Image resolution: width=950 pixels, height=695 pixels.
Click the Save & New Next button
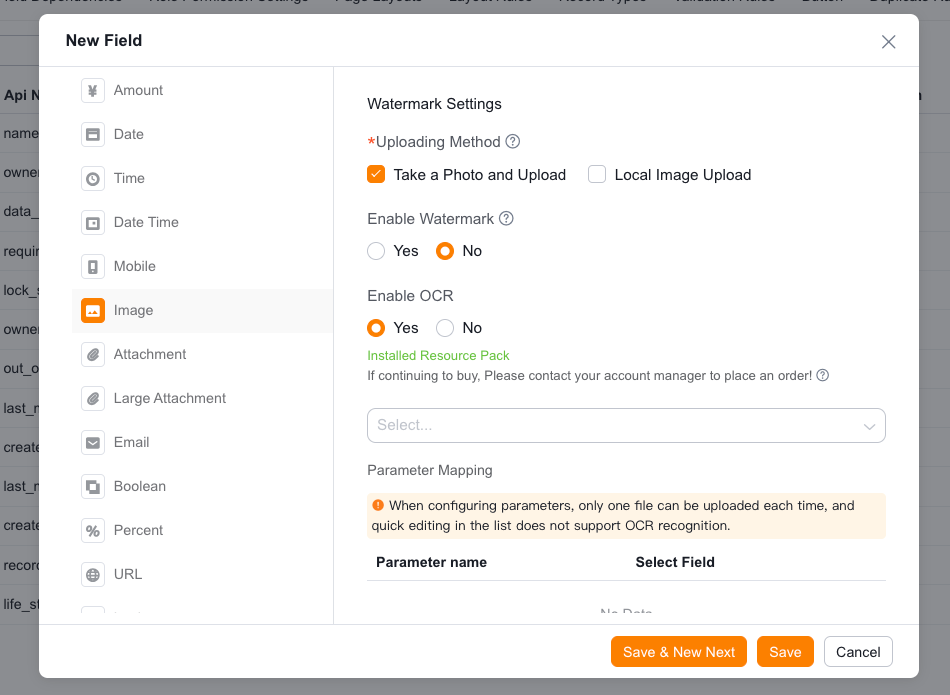pos(679,651)
